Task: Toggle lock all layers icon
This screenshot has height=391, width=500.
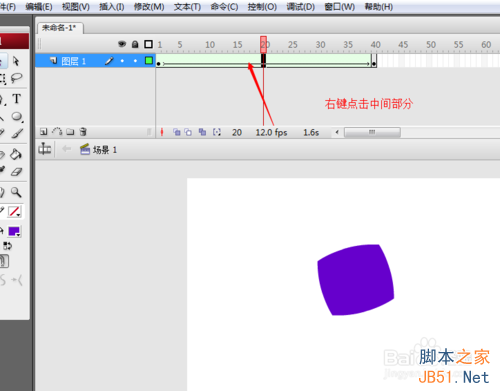Action: 135,44
